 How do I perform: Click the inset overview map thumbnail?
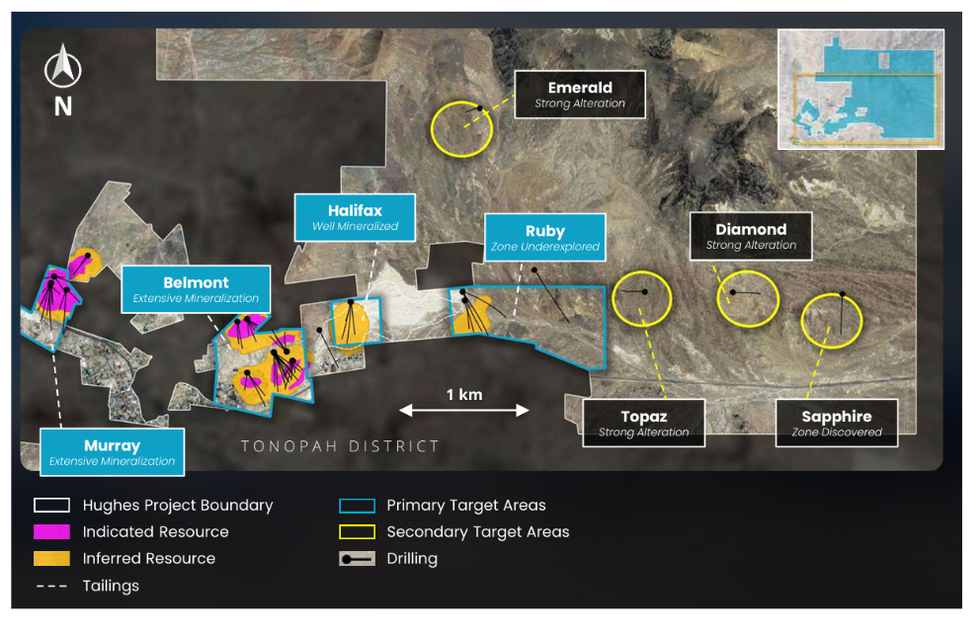point(860,90)
